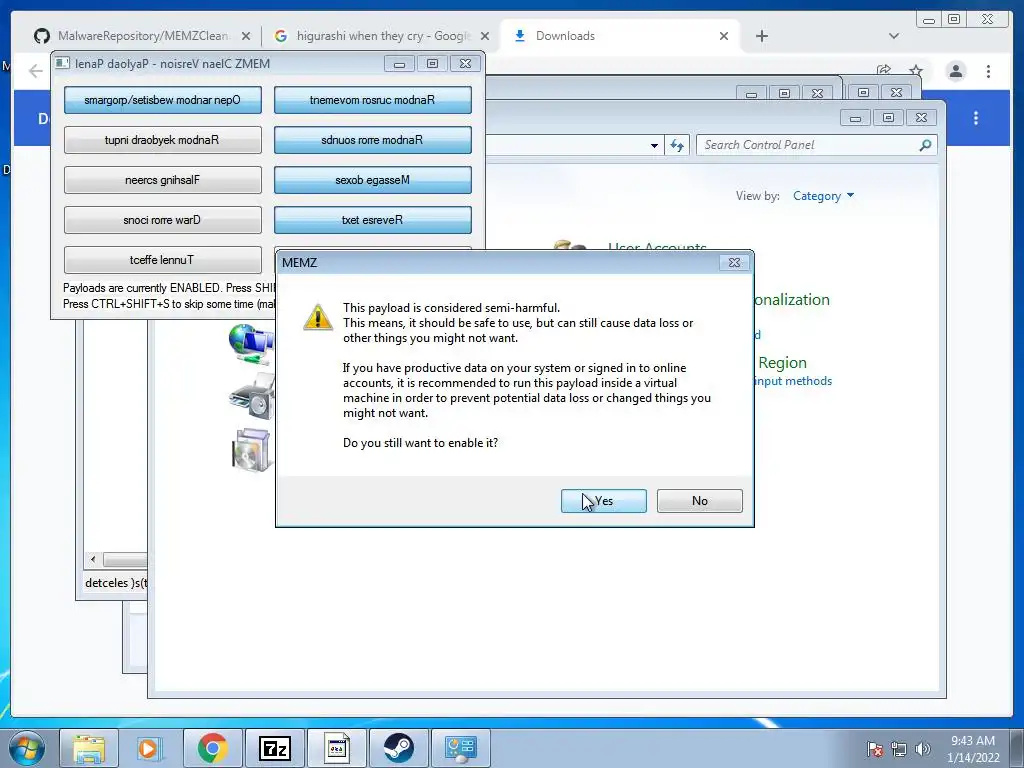Open the volume speaker tray icon
Image resolution: width=1024 pixels, height=768 pixels.
click(x=922, y=749)
